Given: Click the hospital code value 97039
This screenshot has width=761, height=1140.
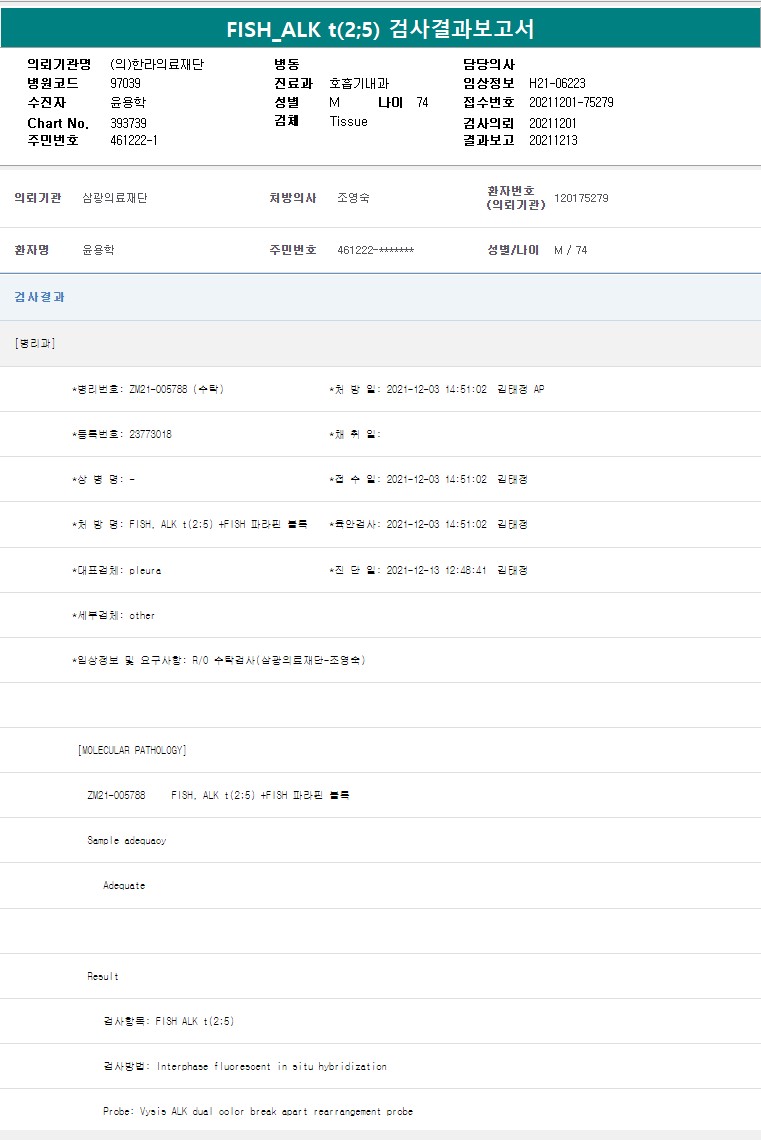Looking at the screenshot, I should point(125,84).
